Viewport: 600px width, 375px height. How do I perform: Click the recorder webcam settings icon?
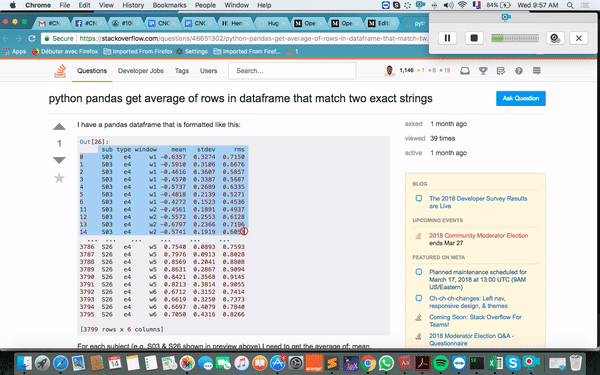click(555, 38)
